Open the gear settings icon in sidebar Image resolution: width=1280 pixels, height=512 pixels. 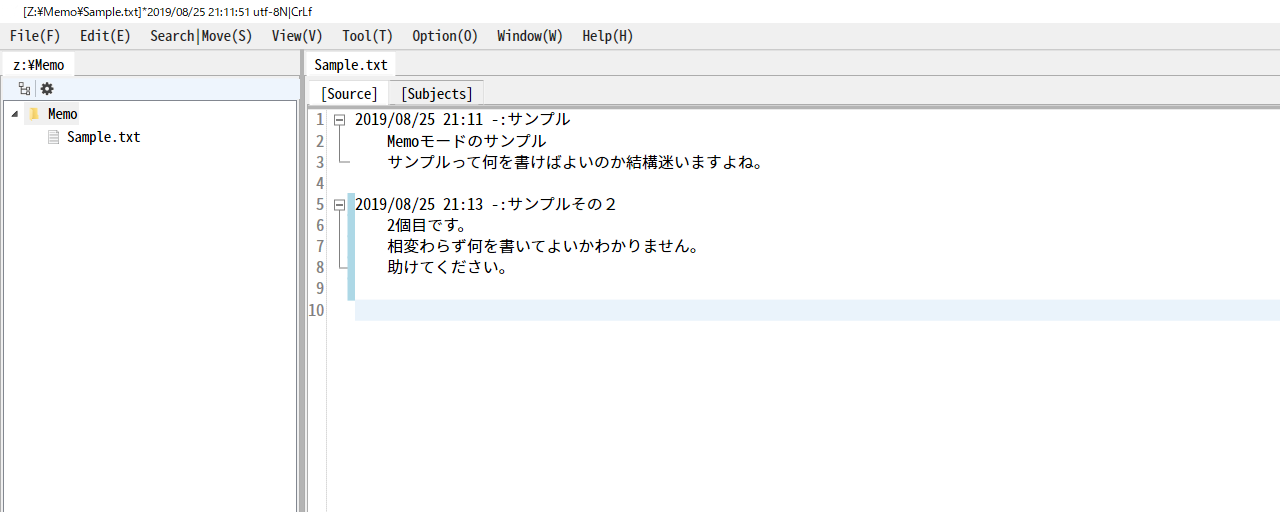click(47, 89)
